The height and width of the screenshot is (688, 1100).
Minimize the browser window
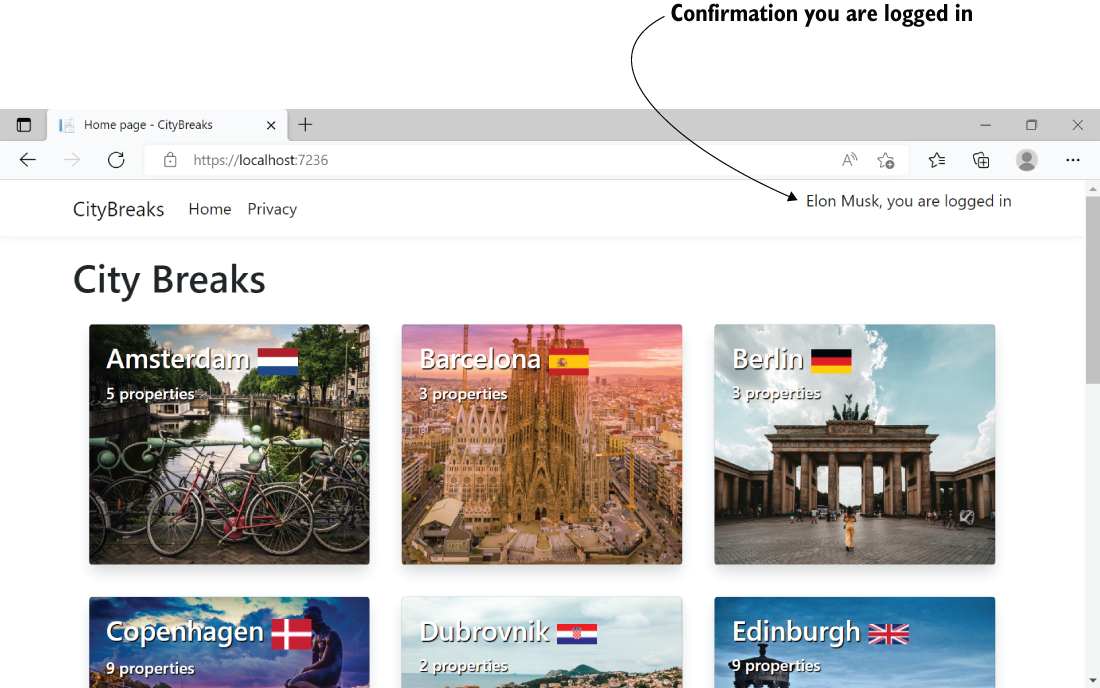[x=986, y=125]
